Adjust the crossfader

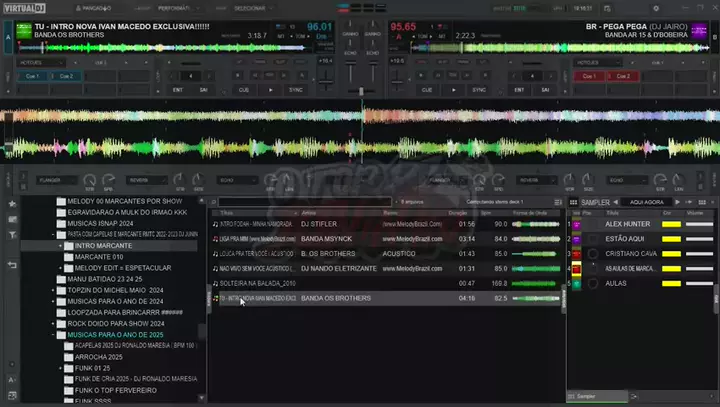[x=361, y=91]
